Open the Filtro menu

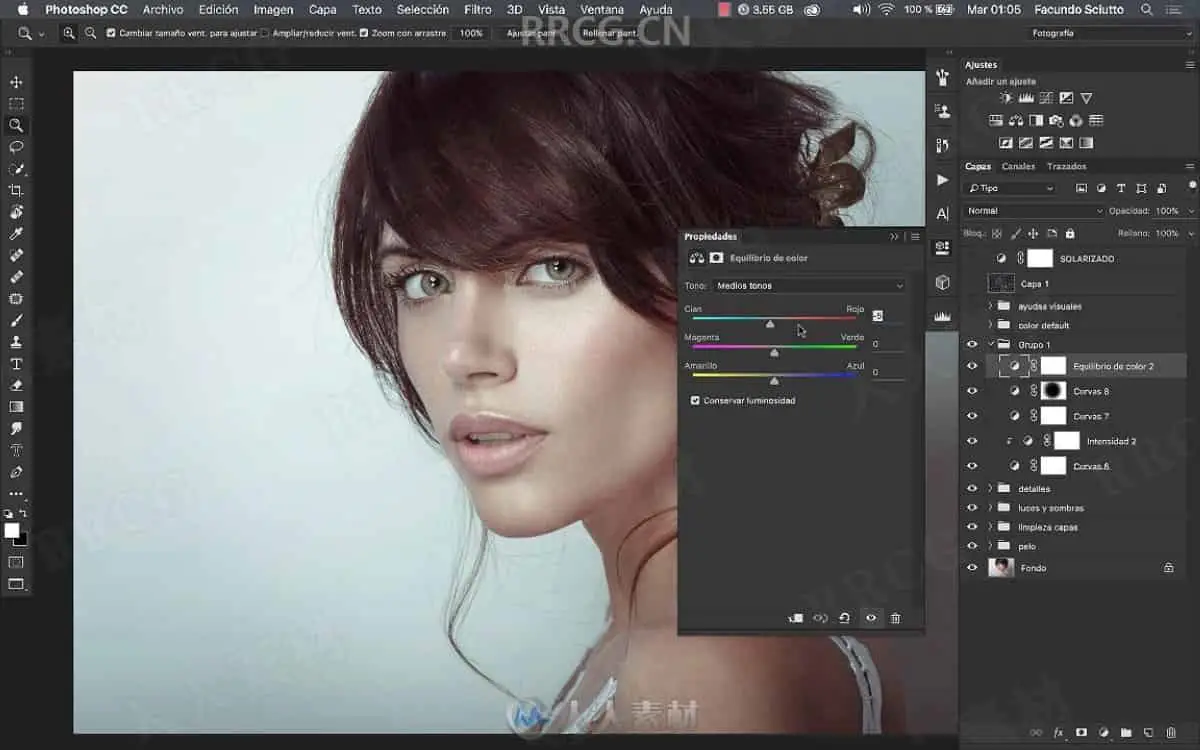478,9
